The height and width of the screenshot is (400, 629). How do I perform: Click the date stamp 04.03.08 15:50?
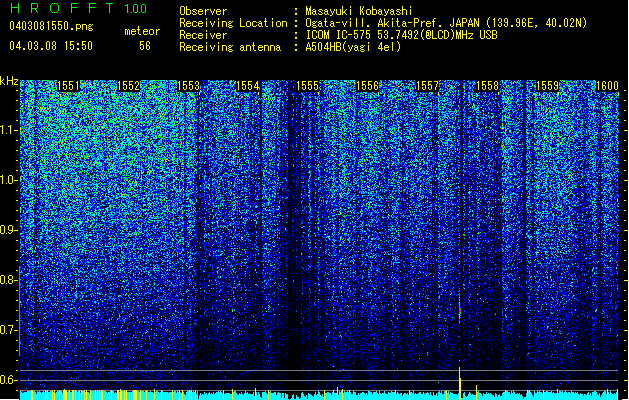click(51, 46)
